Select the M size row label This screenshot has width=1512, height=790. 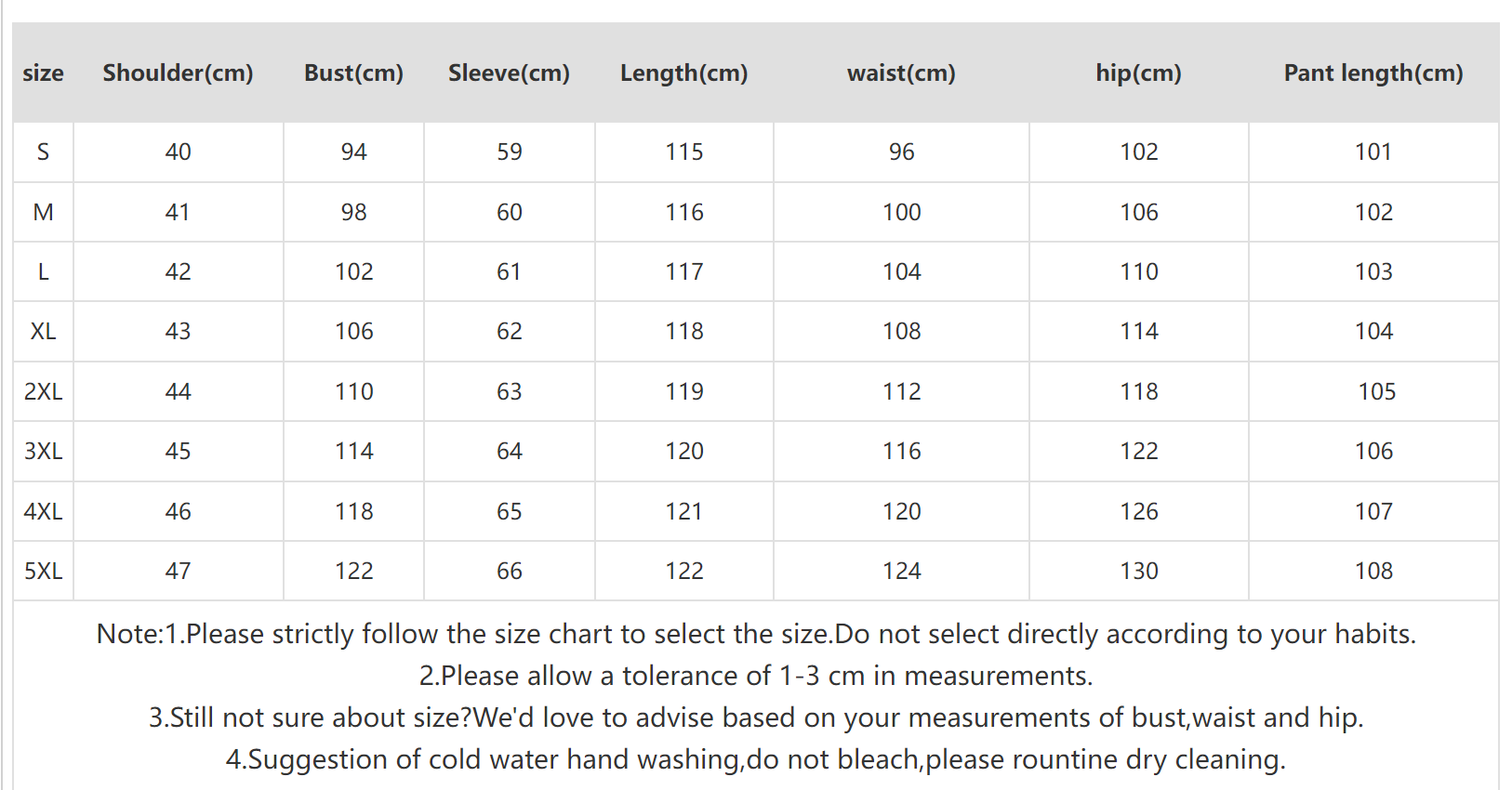click(x=43, y=212)
